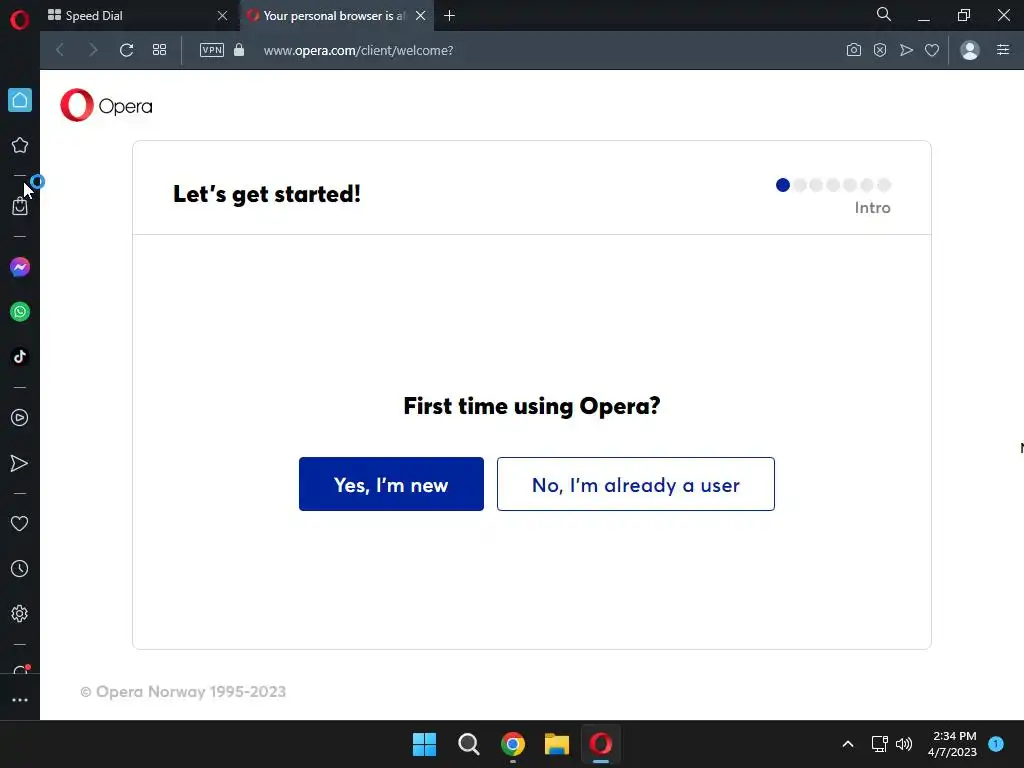The width and height of the screenshot is (1024, 768).
Task: Add page to bookmarks heart icon
Action: pyautogui.click(x=932, y=50)
